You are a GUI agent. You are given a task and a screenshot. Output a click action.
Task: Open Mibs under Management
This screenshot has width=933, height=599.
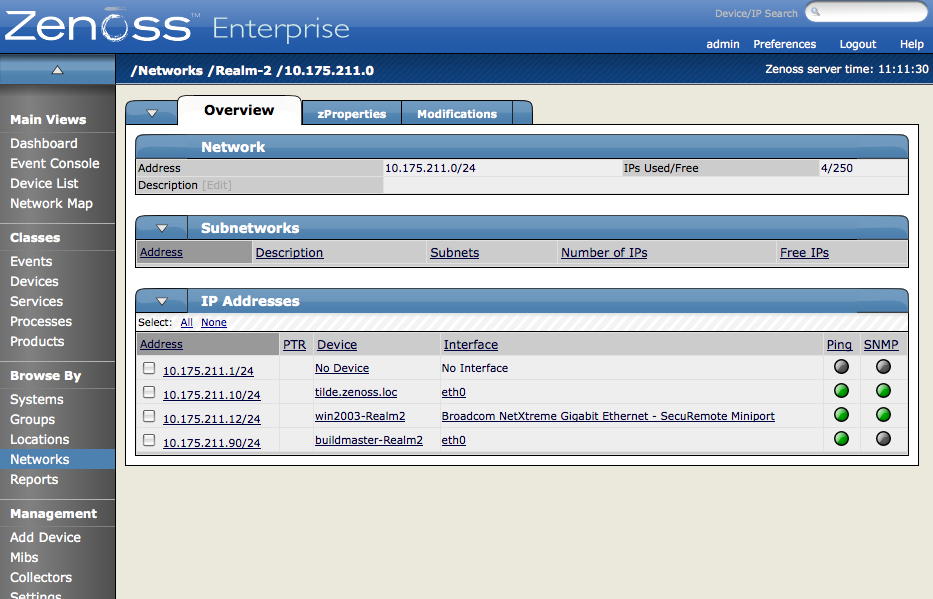click(24, 557)
